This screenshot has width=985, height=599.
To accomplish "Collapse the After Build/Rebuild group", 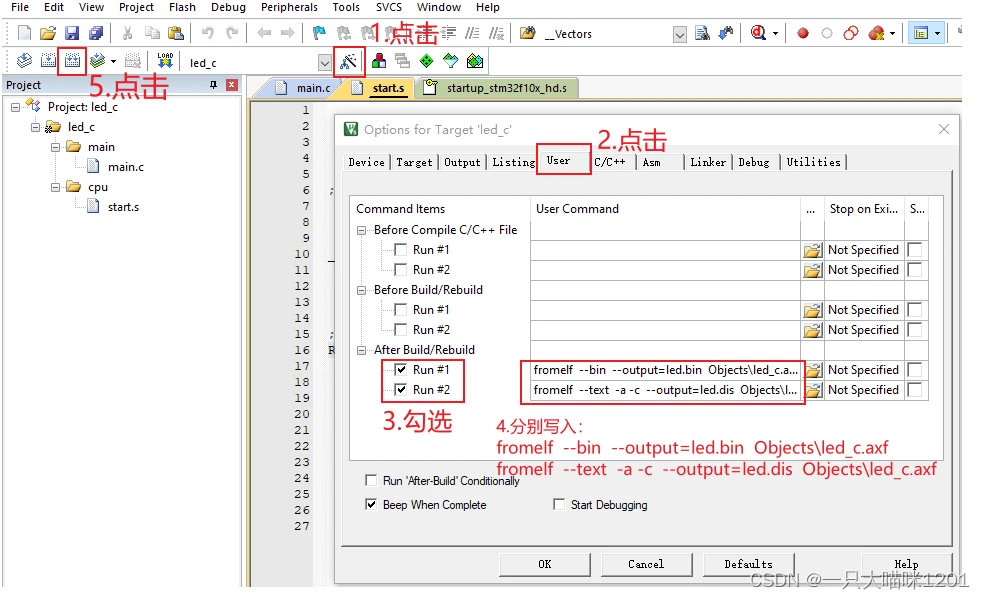I will click(x=363, y=350).
